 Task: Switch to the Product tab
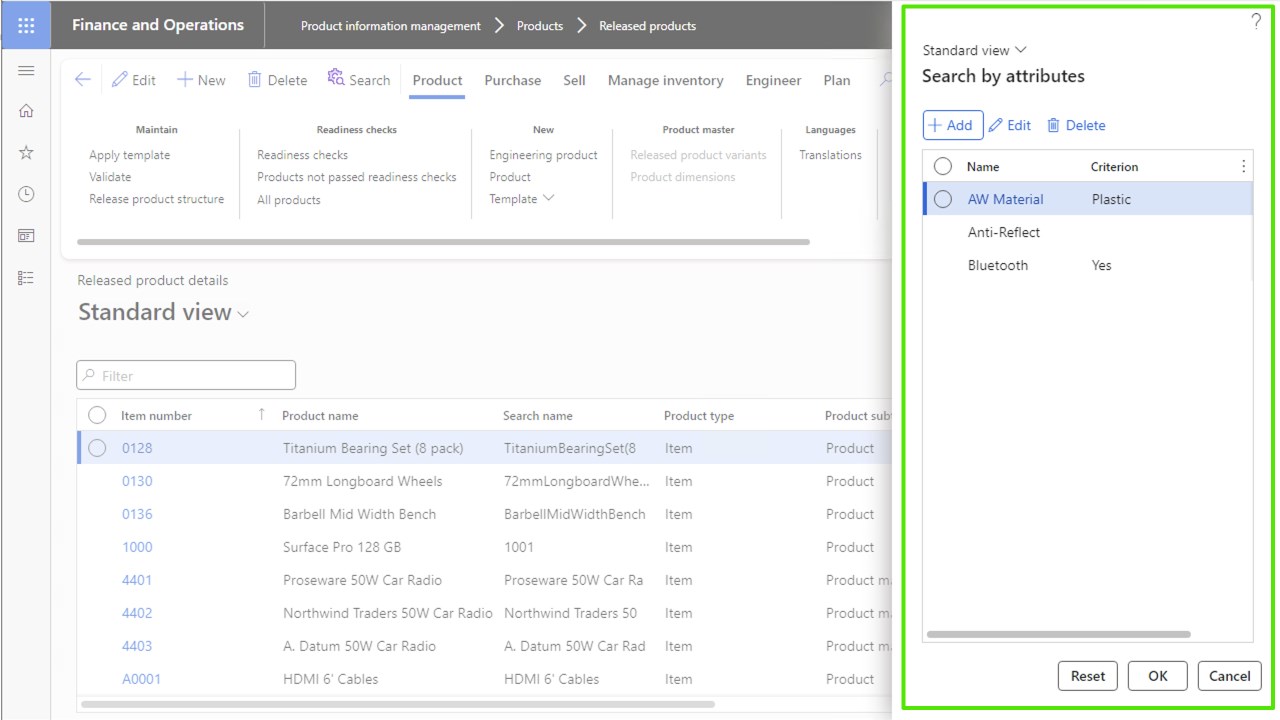pos(437,81)
